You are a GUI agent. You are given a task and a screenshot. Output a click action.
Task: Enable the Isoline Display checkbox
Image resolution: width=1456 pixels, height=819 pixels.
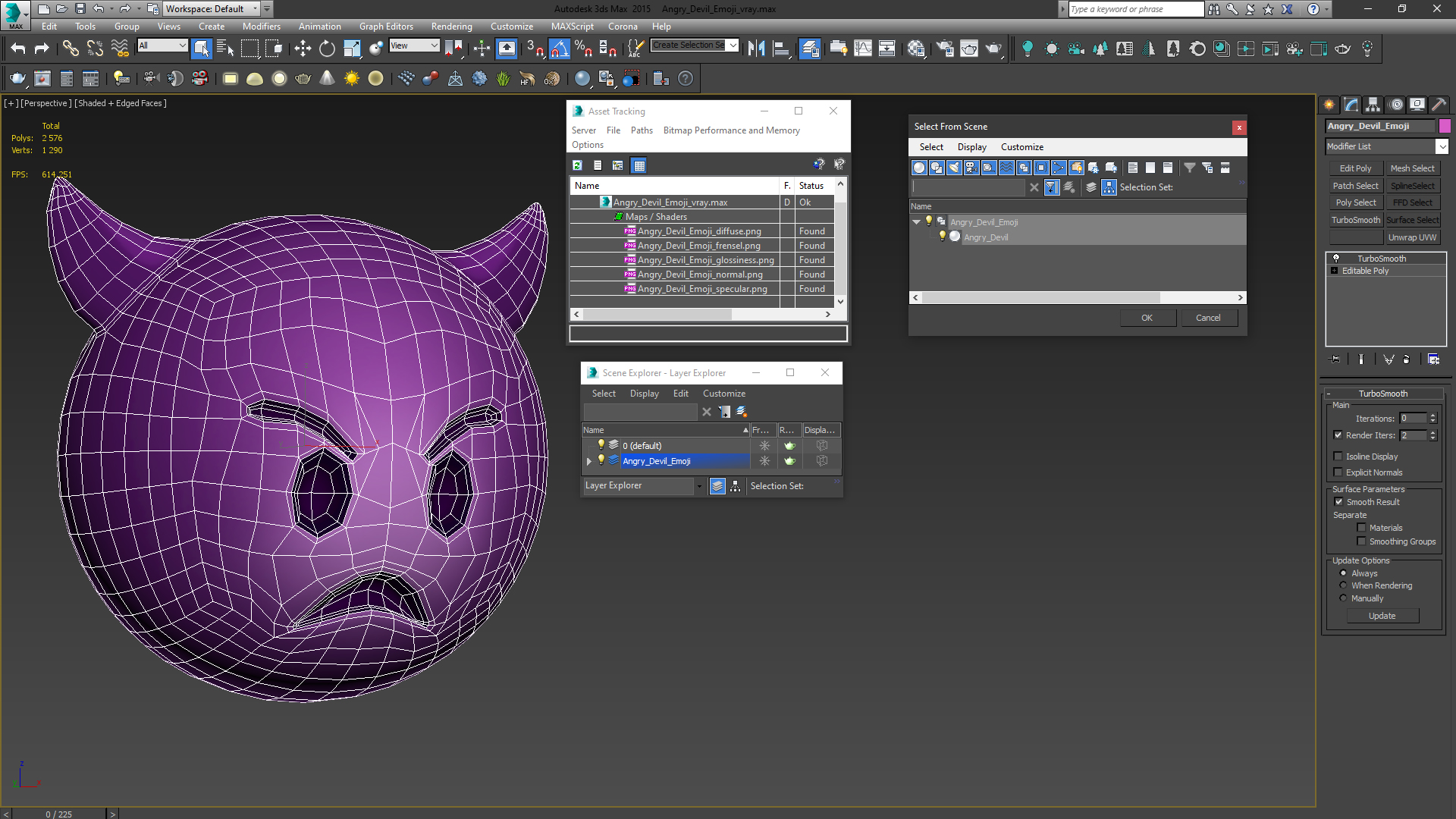point(1338,457)
